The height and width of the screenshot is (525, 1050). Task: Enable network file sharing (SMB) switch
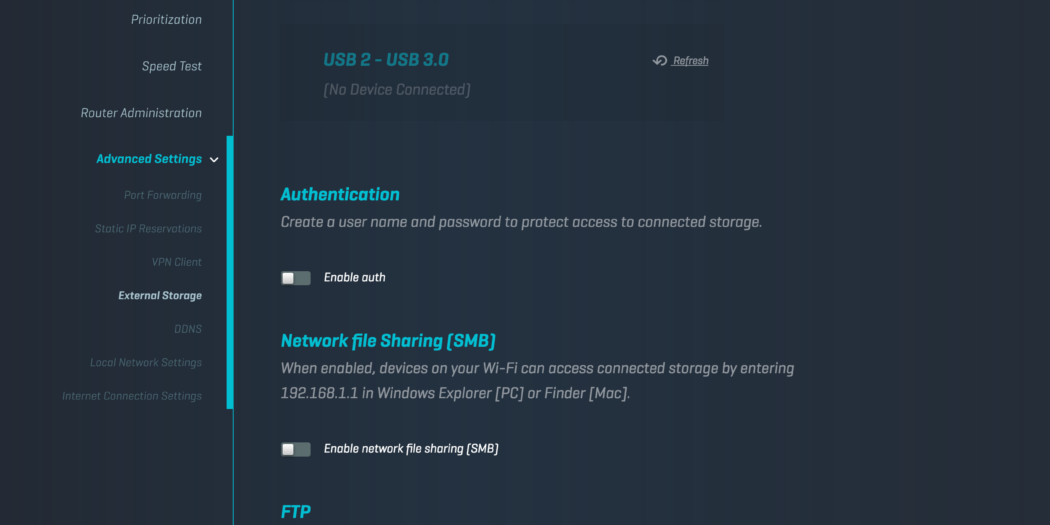[296, 449]
